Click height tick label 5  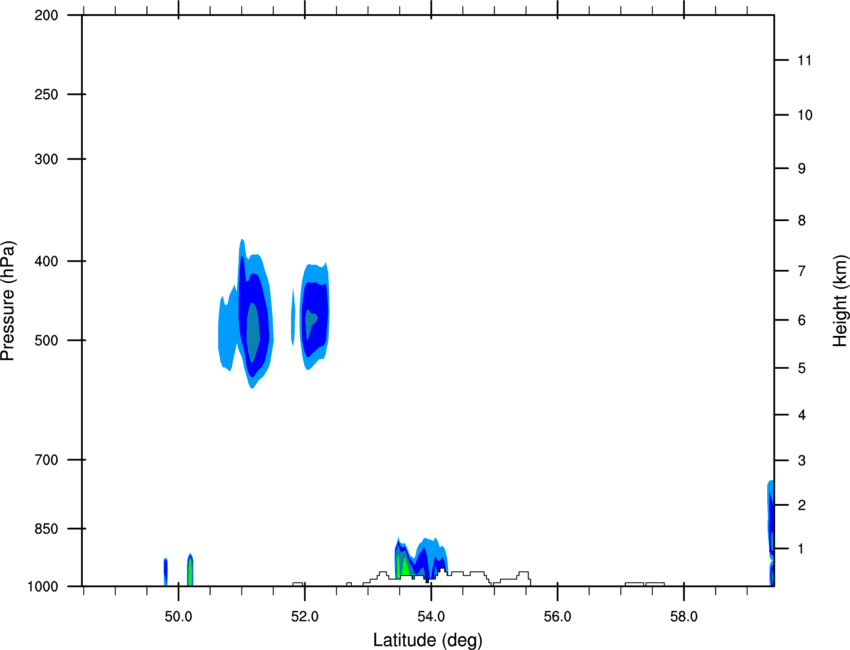tap(802, 368)
